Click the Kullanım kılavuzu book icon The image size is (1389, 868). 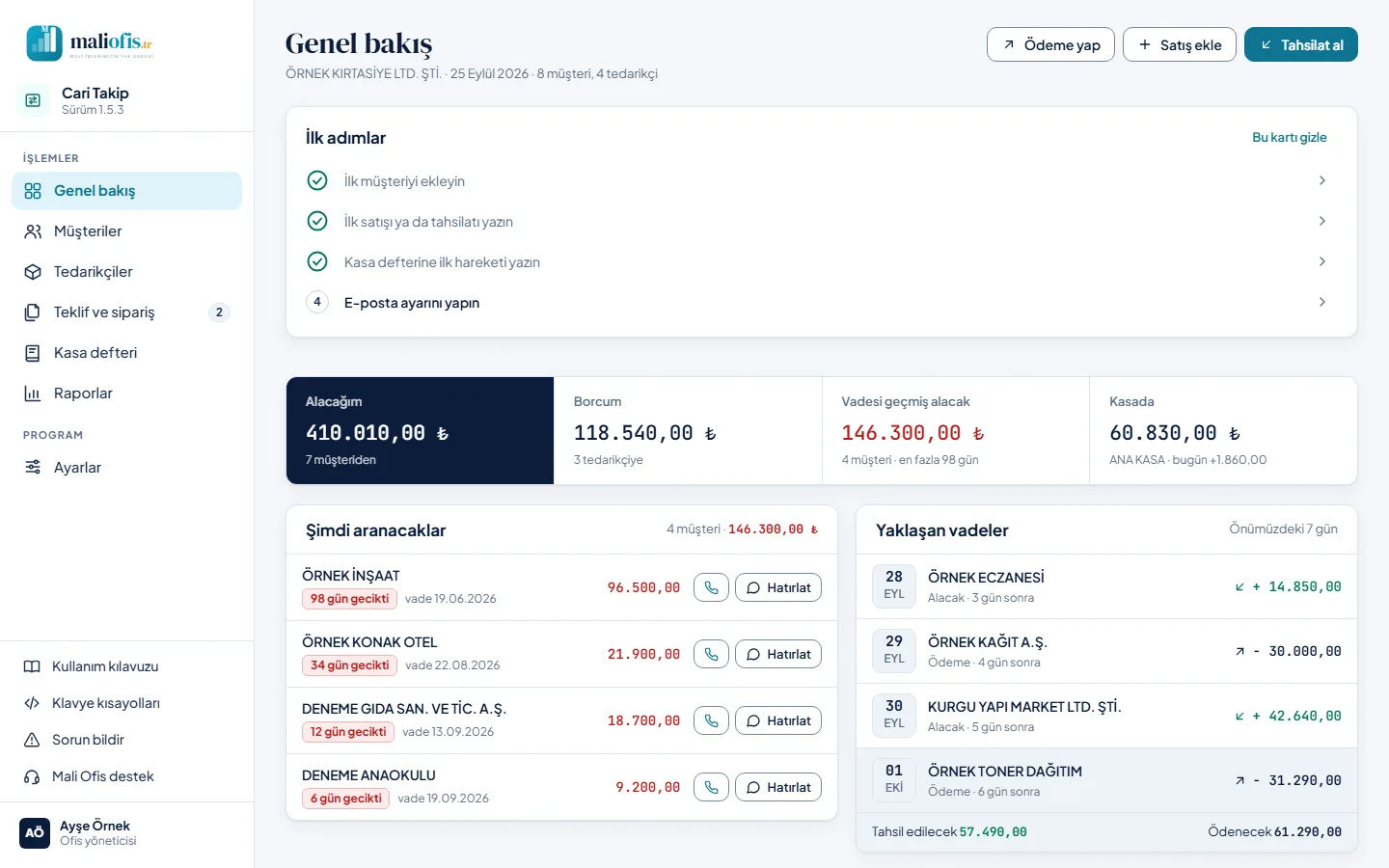click(x=32, y=666)
